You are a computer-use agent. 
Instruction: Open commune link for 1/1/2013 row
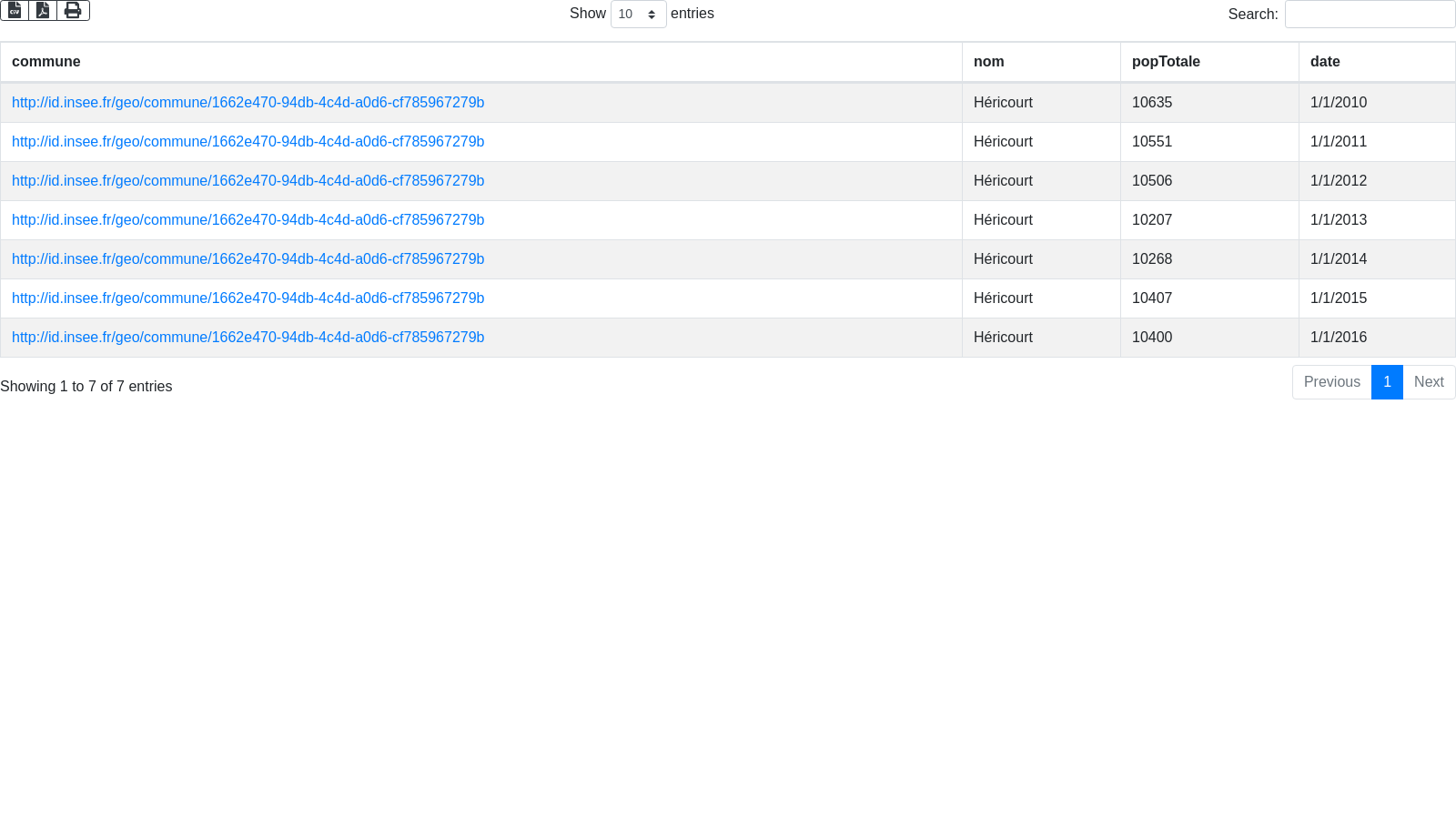coord(248,220)
